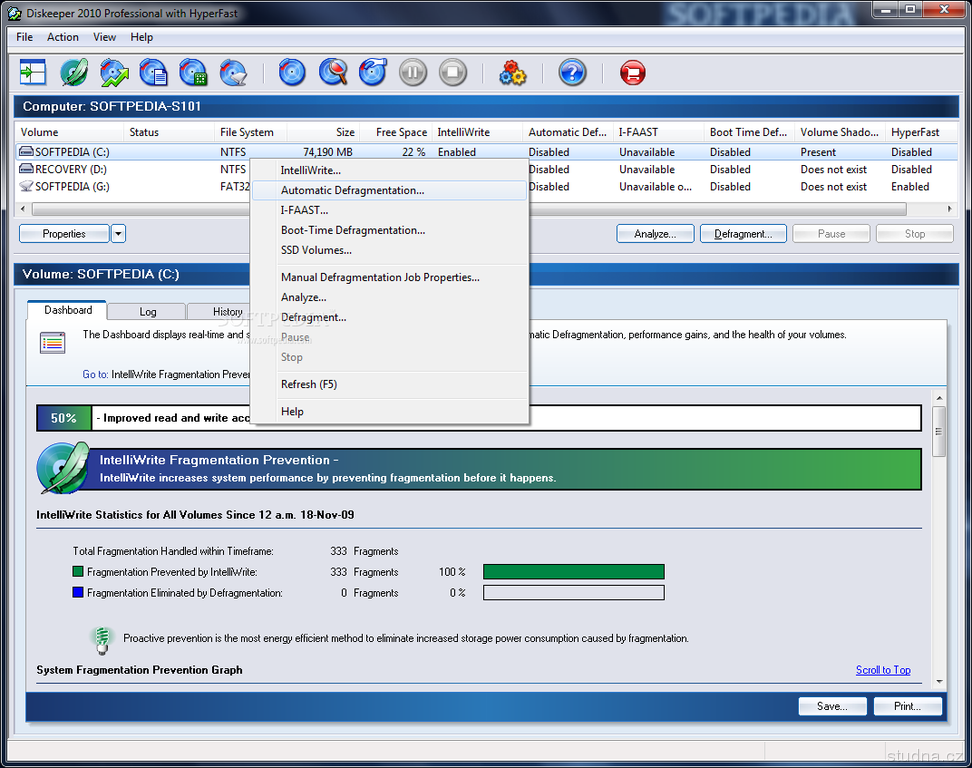Viewport: 972px width, 768px height.
Task: Click the green 100% fragmentation progress bar
Action: 573,572
